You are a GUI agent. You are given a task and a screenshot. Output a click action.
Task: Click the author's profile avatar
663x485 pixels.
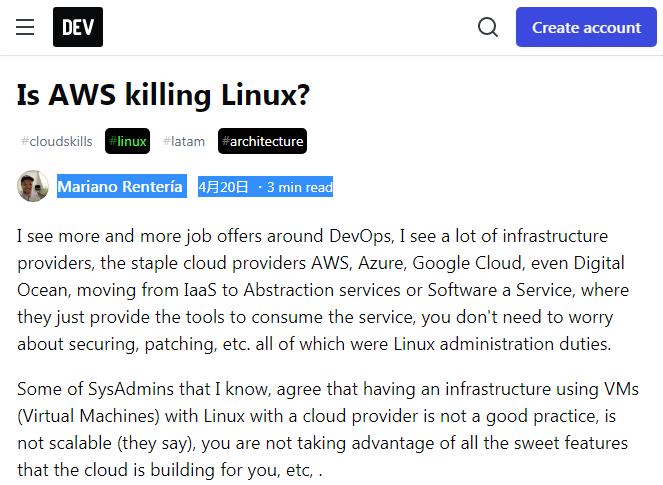pyautogui.click(x=33, y=186)
